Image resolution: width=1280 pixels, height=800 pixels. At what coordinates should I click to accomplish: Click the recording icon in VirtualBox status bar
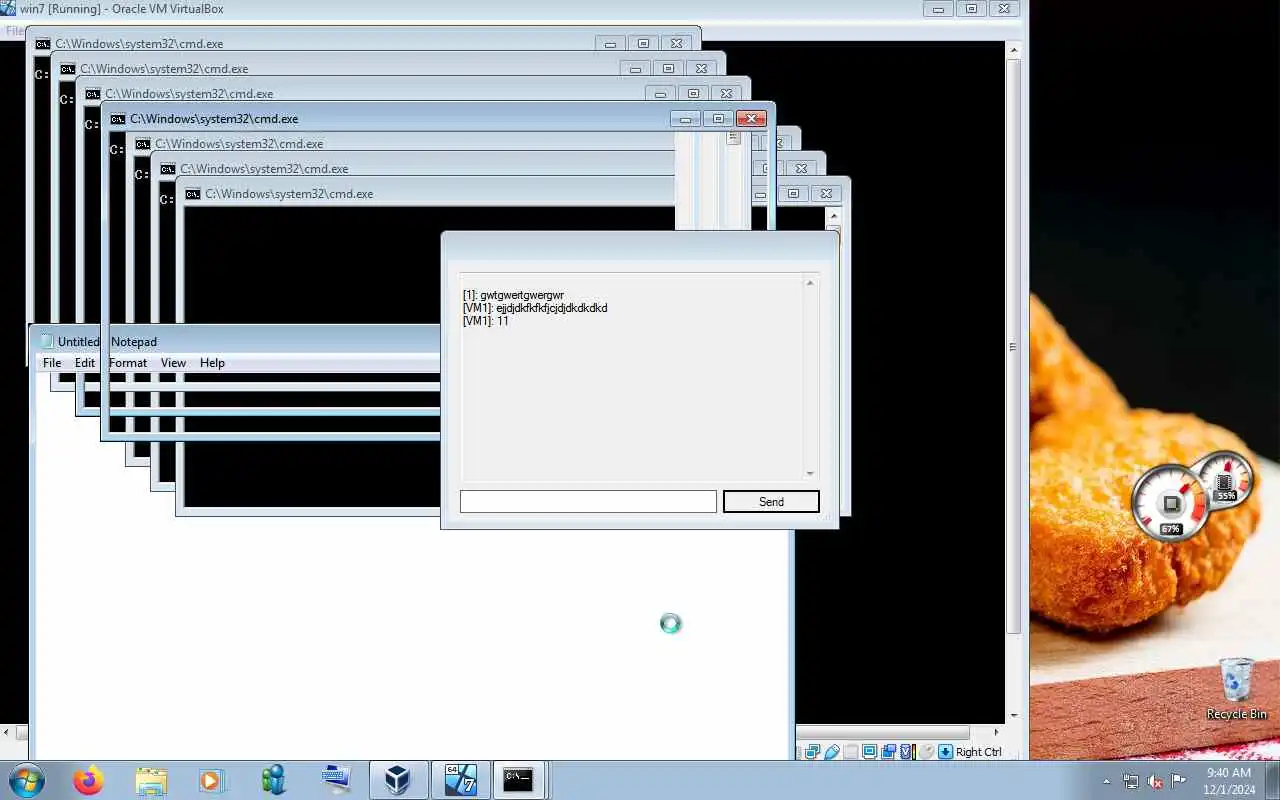pyautogui.click(x=889, y=752)
